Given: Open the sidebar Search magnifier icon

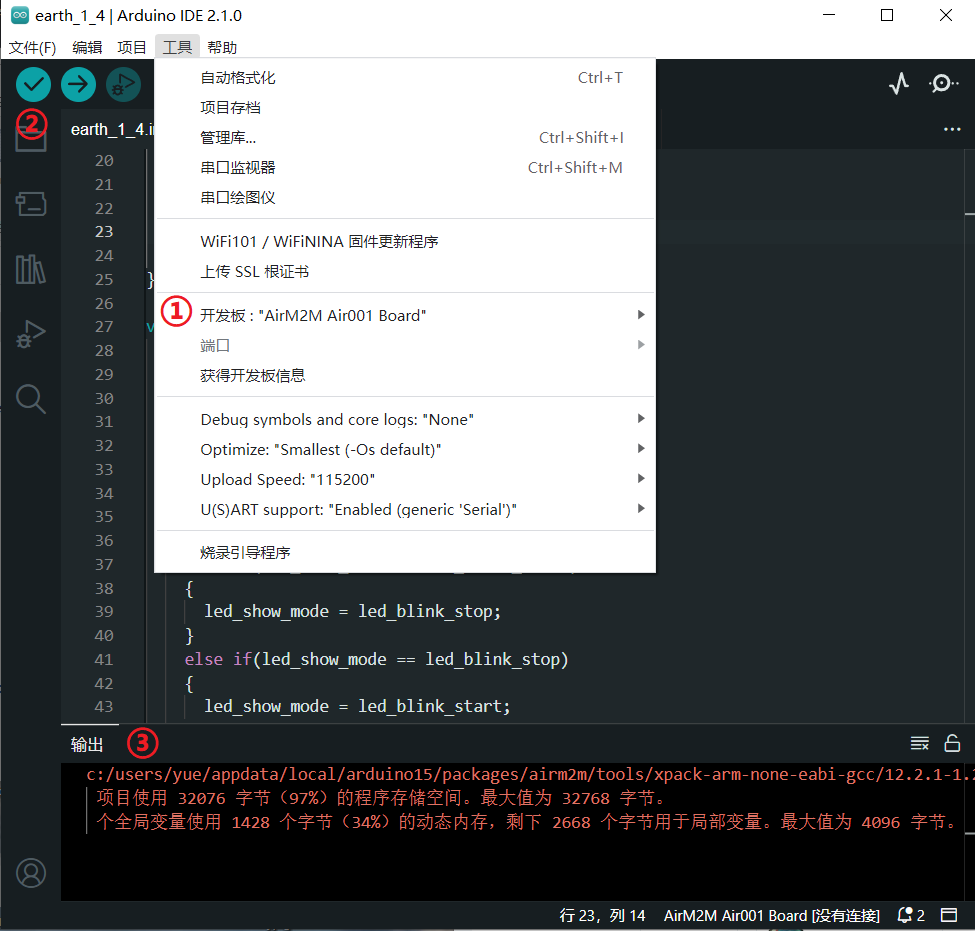Looking at the screenshot, I should pos(31,399).
